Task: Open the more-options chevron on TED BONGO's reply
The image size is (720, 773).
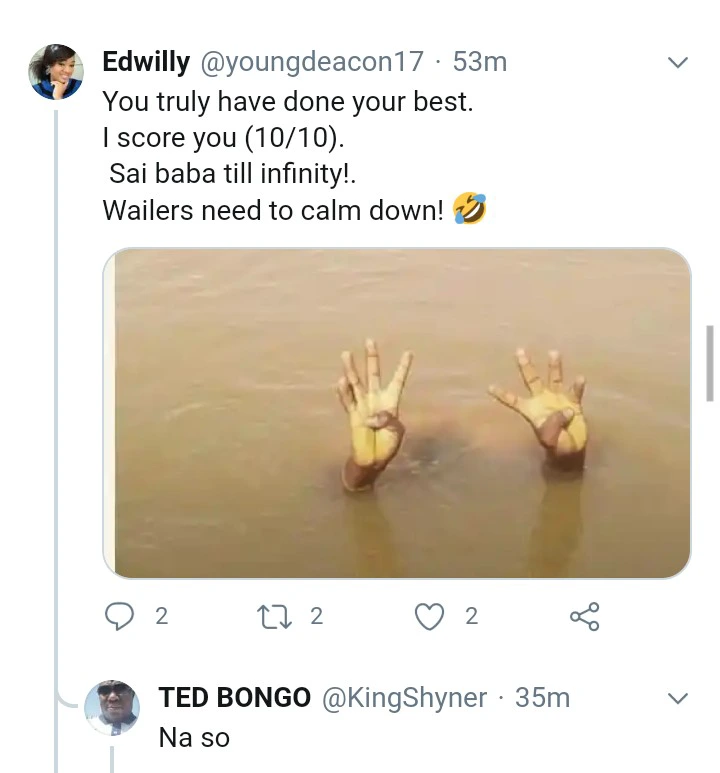Action: (677, 697)
